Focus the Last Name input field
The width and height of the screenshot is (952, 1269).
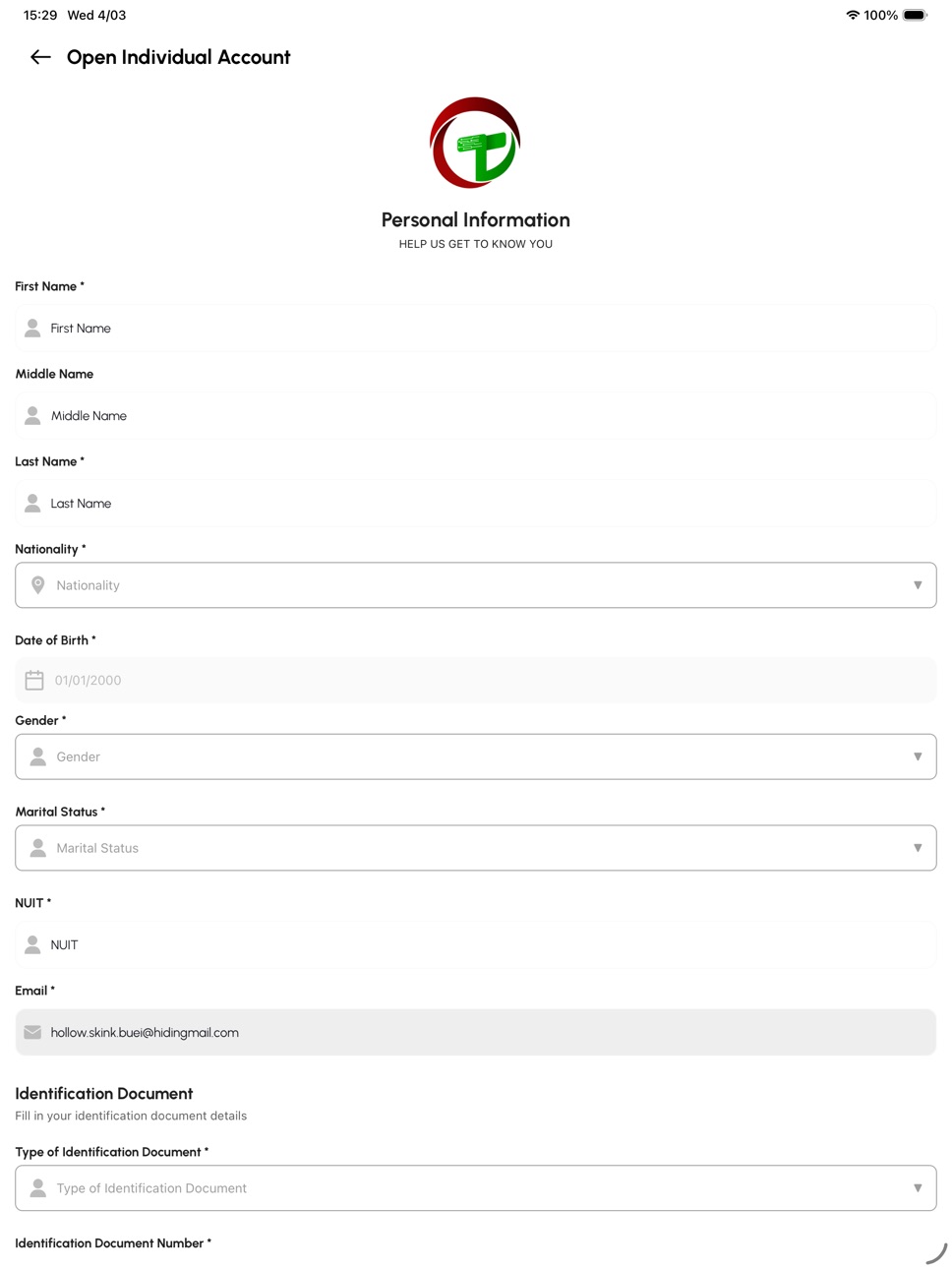pyautogui.click(x=476, y=503)
